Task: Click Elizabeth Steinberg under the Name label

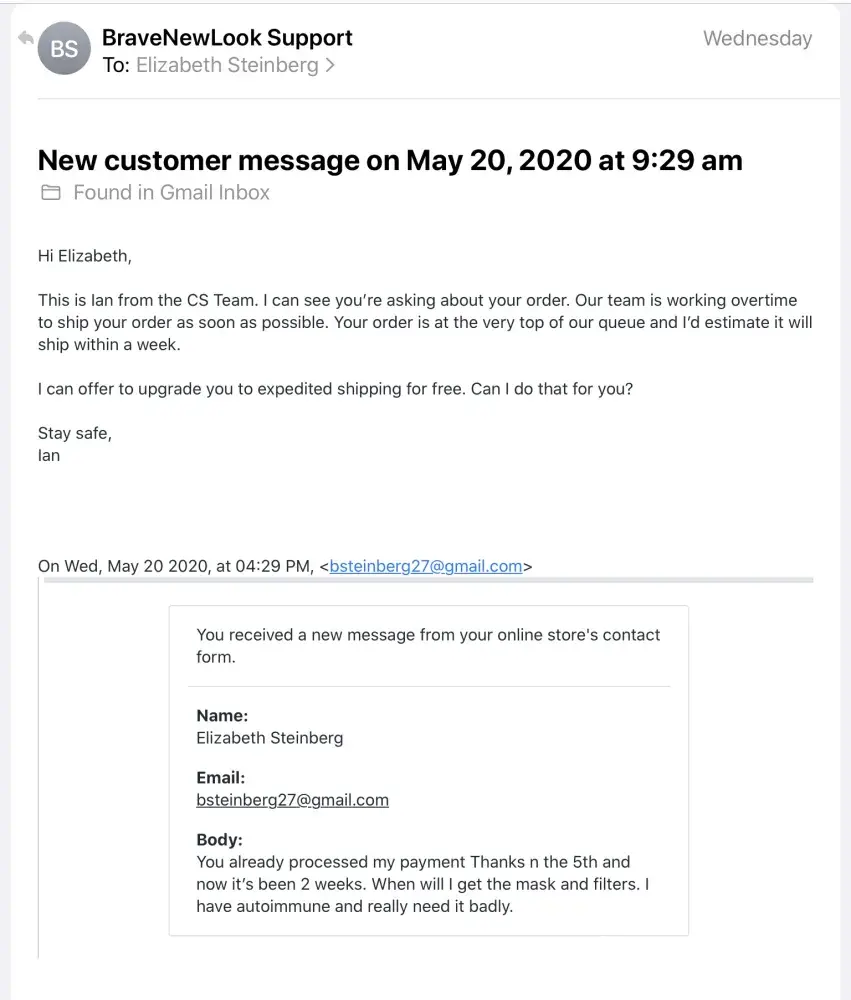Action: coord(269,738)
